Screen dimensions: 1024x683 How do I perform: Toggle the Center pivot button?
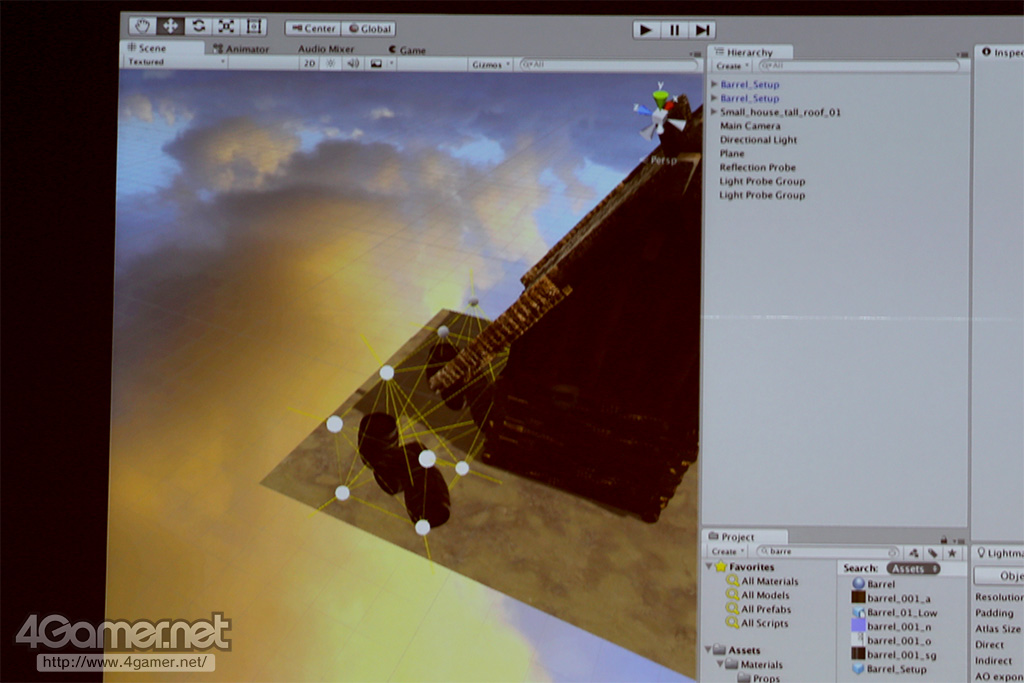(x=313, y=29)
